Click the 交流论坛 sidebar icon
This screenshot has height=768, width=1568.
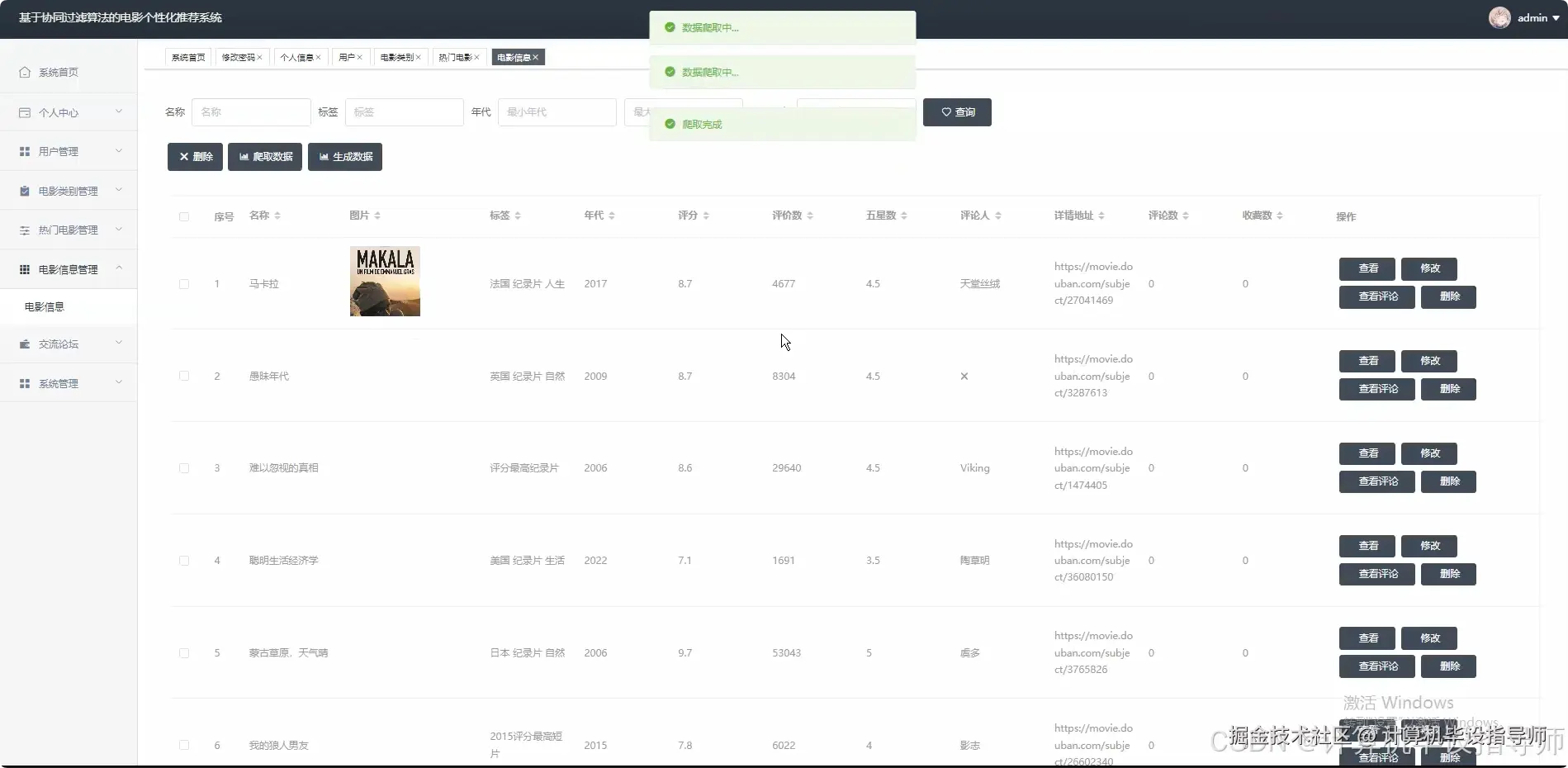click(x=25, y=344)
